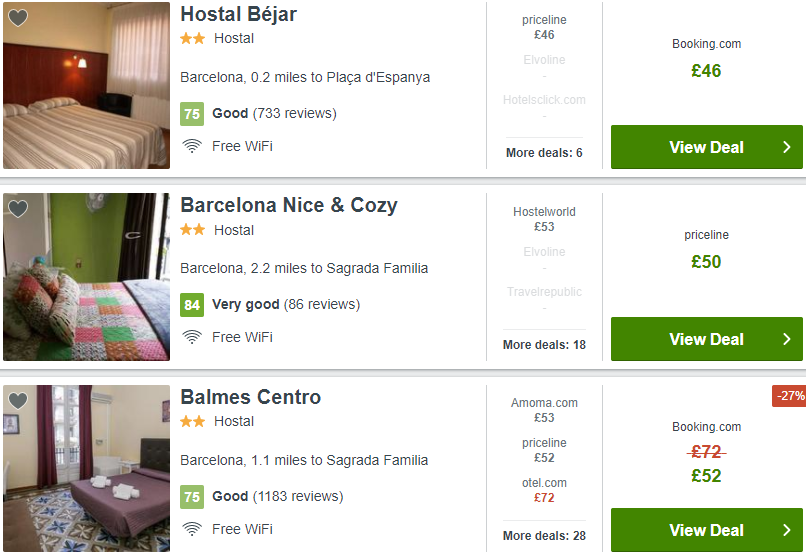Click the -27% discount badge
Screen dimensions: 806x558
coord(789,396)
